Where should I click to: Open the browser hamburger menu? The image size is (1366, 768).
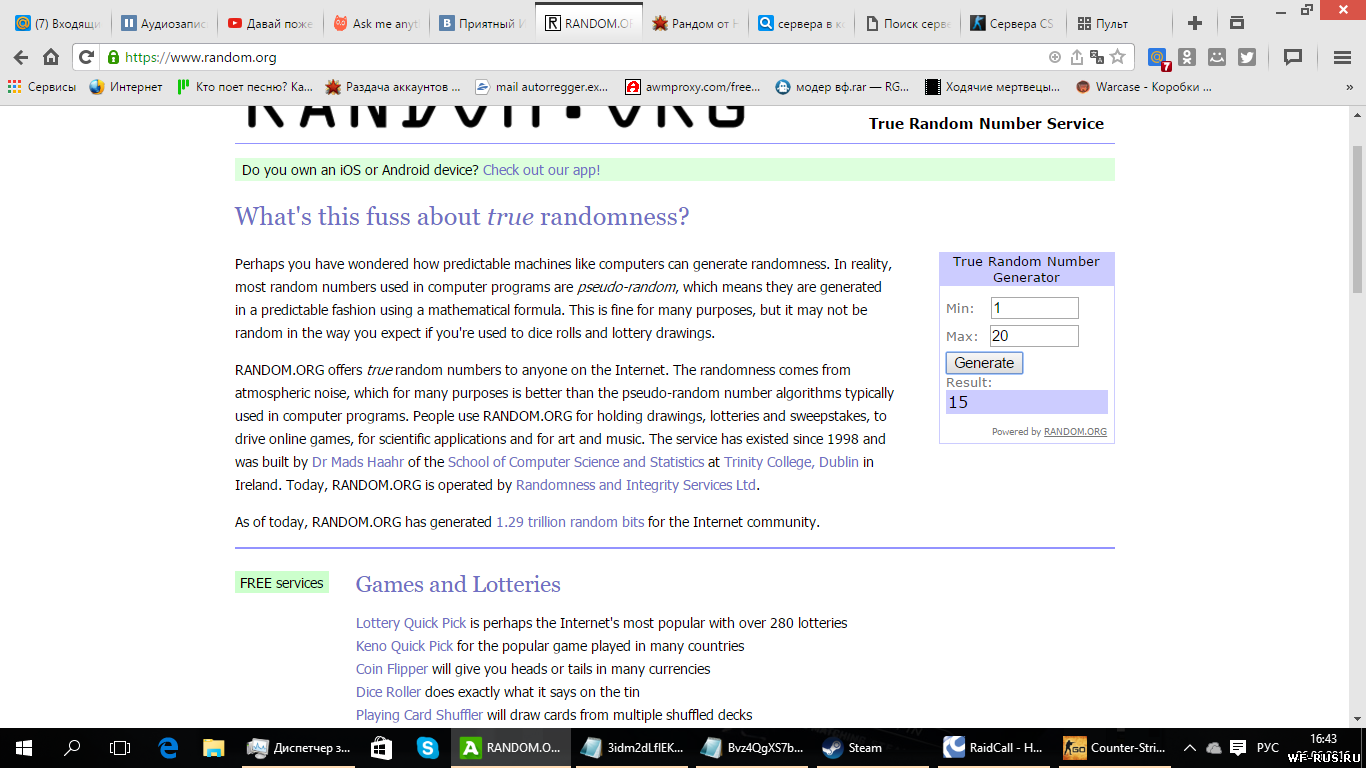[1342, 57]
